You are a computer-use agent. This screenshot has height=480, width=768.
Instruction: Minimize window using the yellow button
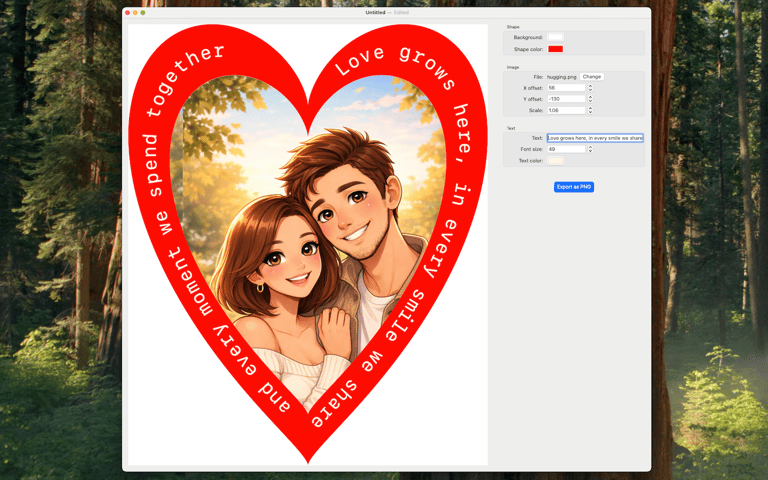pos(135,13)
